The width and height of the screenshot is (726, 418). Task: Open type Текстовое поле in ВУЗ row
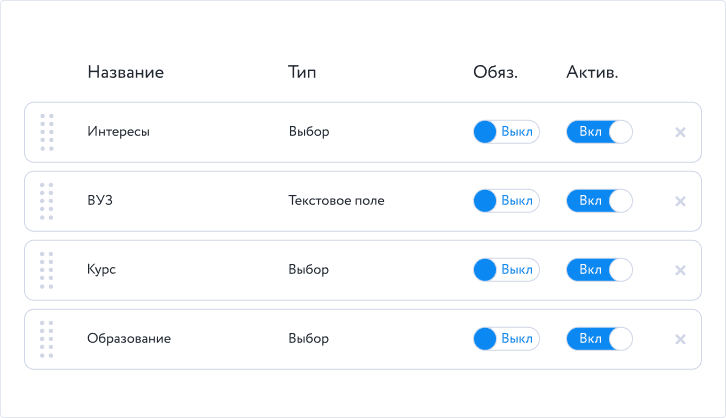point(336,201)
